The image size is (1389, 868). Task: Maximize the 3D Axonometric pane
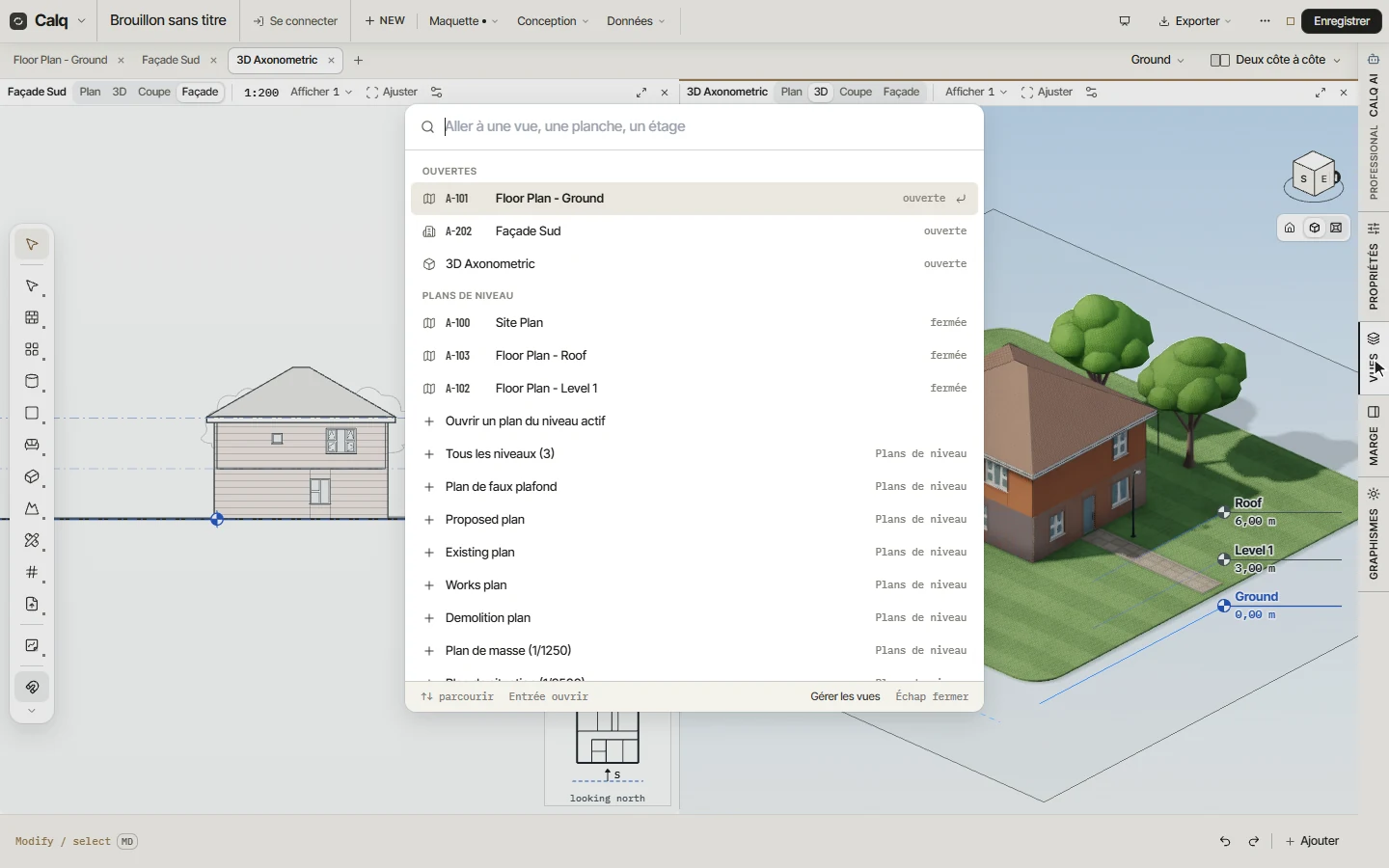(x=1321, y=93)
